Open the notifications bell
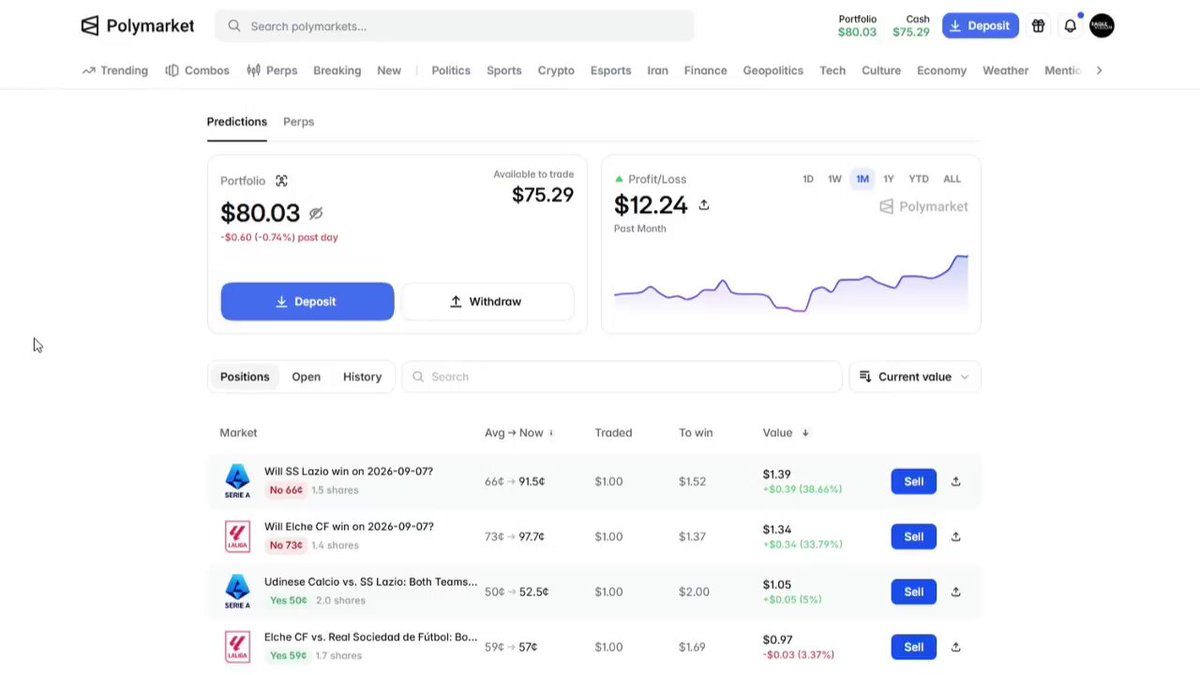This screenshot has width=1200, height=675. click(1070, 26)
